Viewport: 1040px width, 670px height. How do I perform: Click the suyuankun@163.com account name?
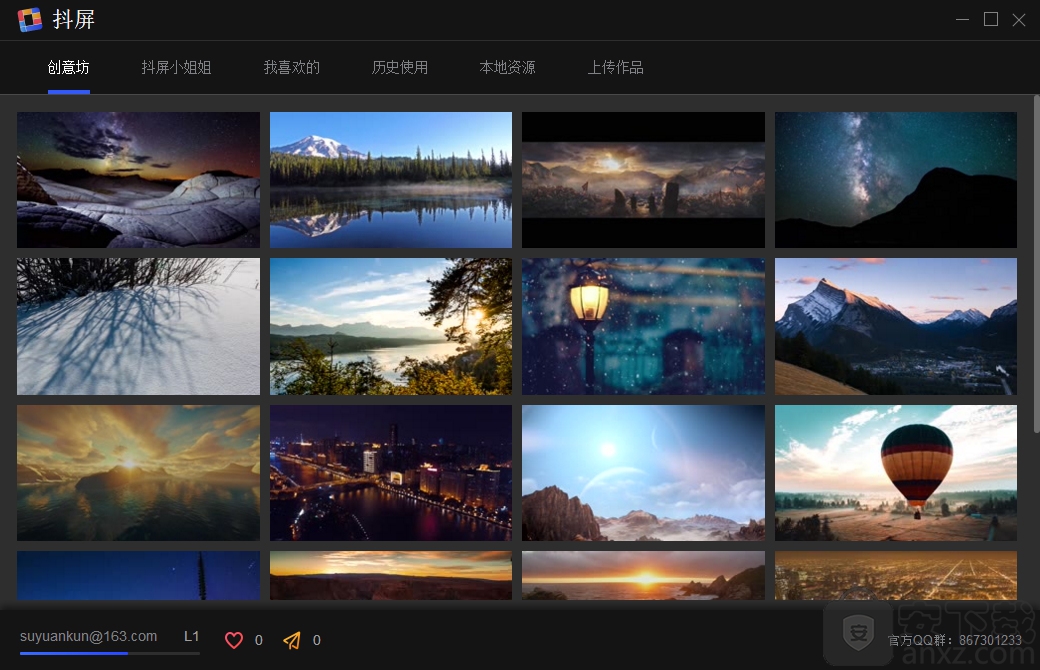88,636
